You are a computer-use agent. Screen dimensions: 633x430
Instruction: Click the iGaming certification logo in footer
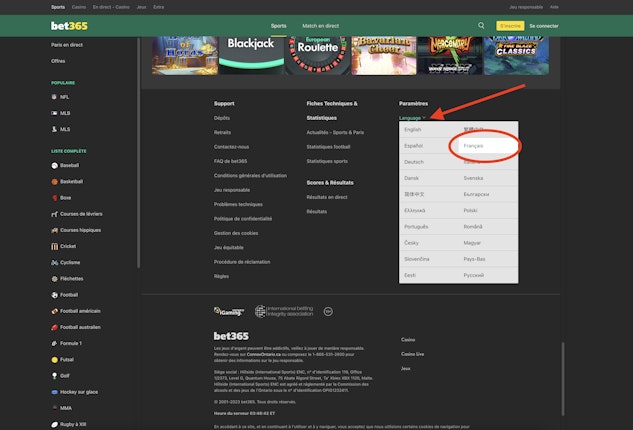(231, 311)
